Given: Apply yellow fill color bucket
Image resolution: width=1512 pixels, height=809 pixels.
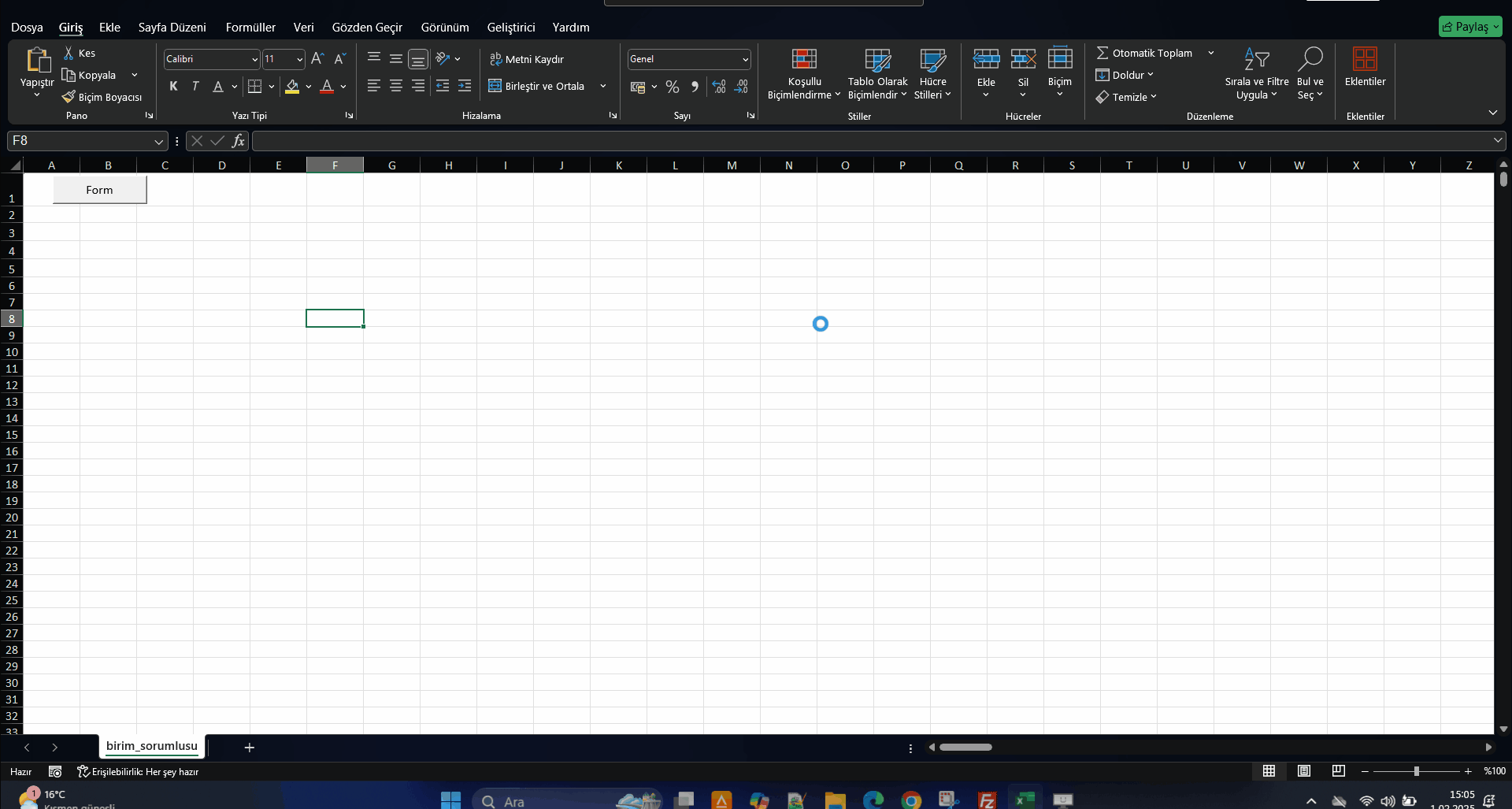Looking at the screenshot, I should tap(292, 86).
